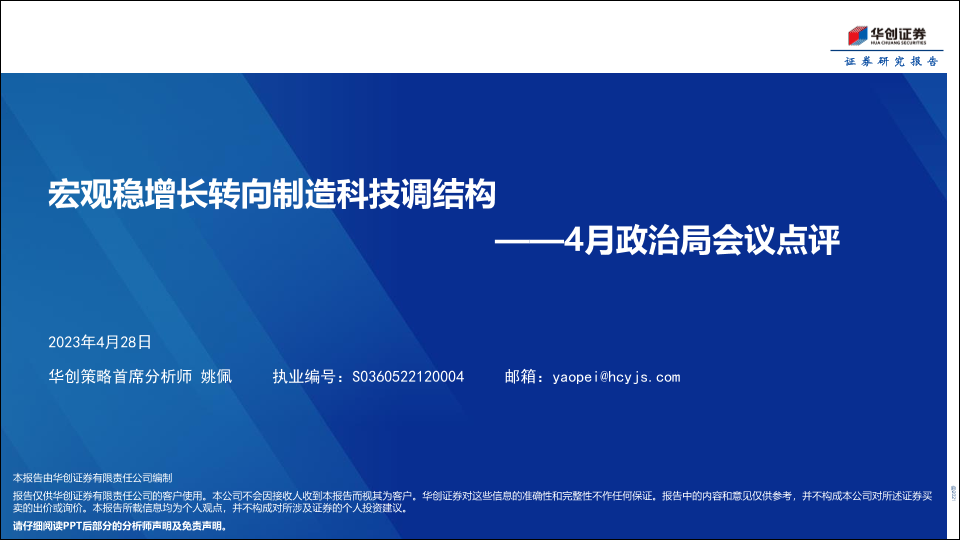Click the date 2023年4月28日
This screenshot has width=960, height=540.
click(100, 342)
